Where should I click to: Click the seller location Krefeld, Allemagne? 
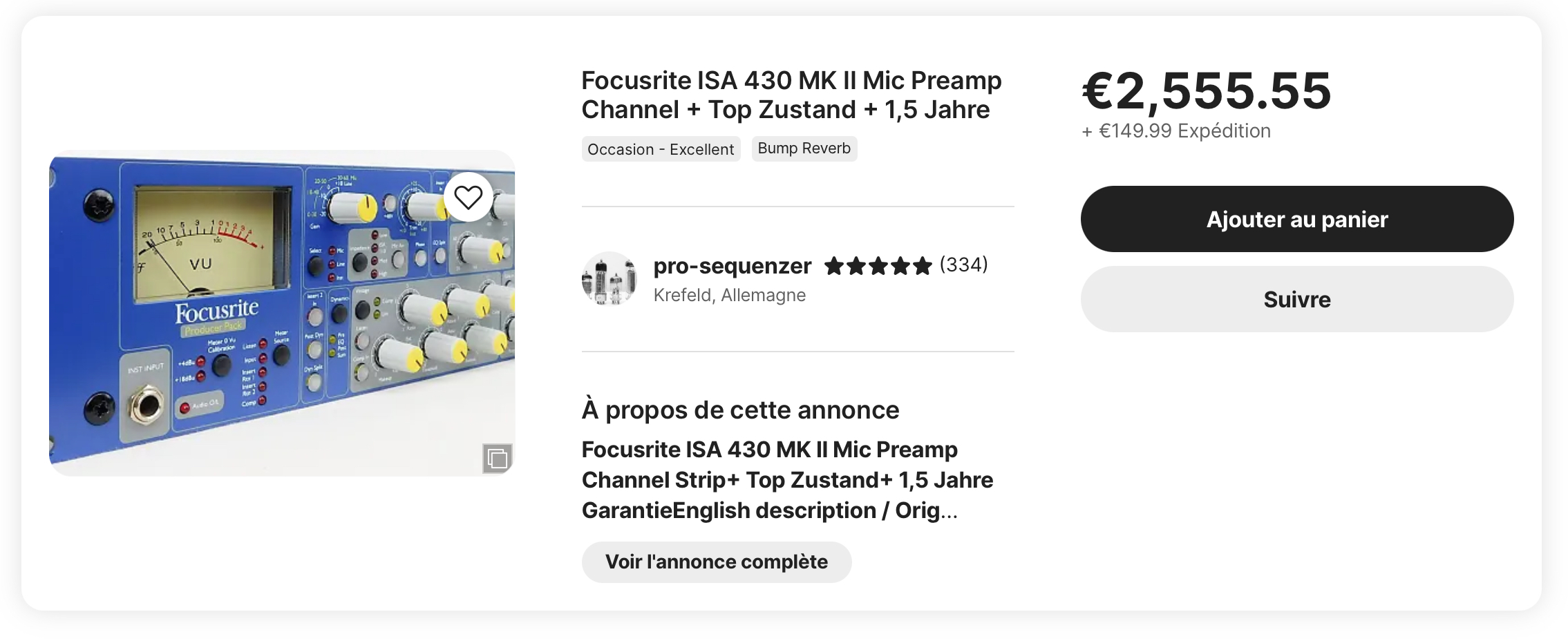[729, 296]
